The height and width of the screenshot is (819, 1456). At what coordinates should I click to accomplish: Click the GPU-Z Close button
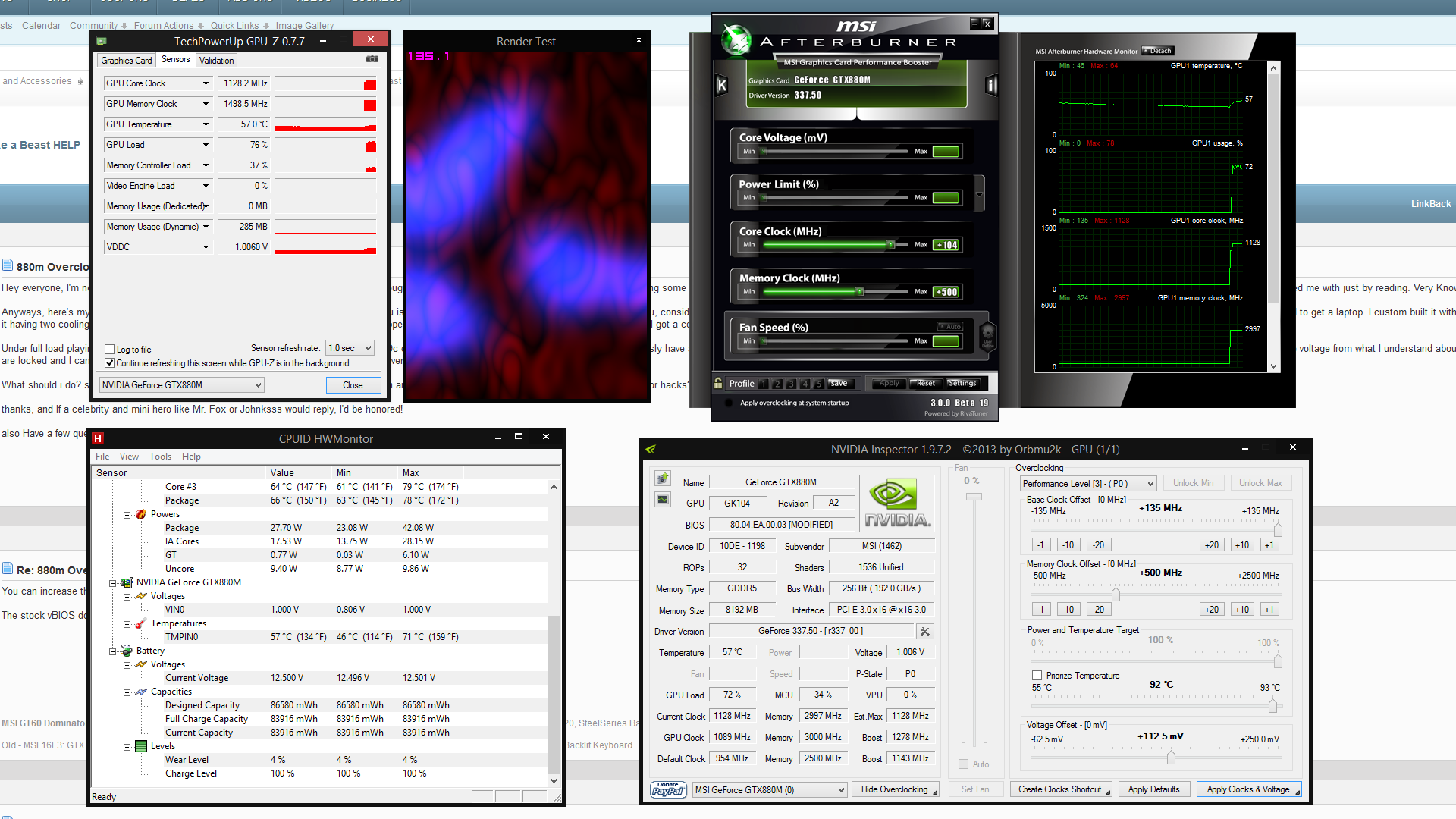[x=353, y=385]
